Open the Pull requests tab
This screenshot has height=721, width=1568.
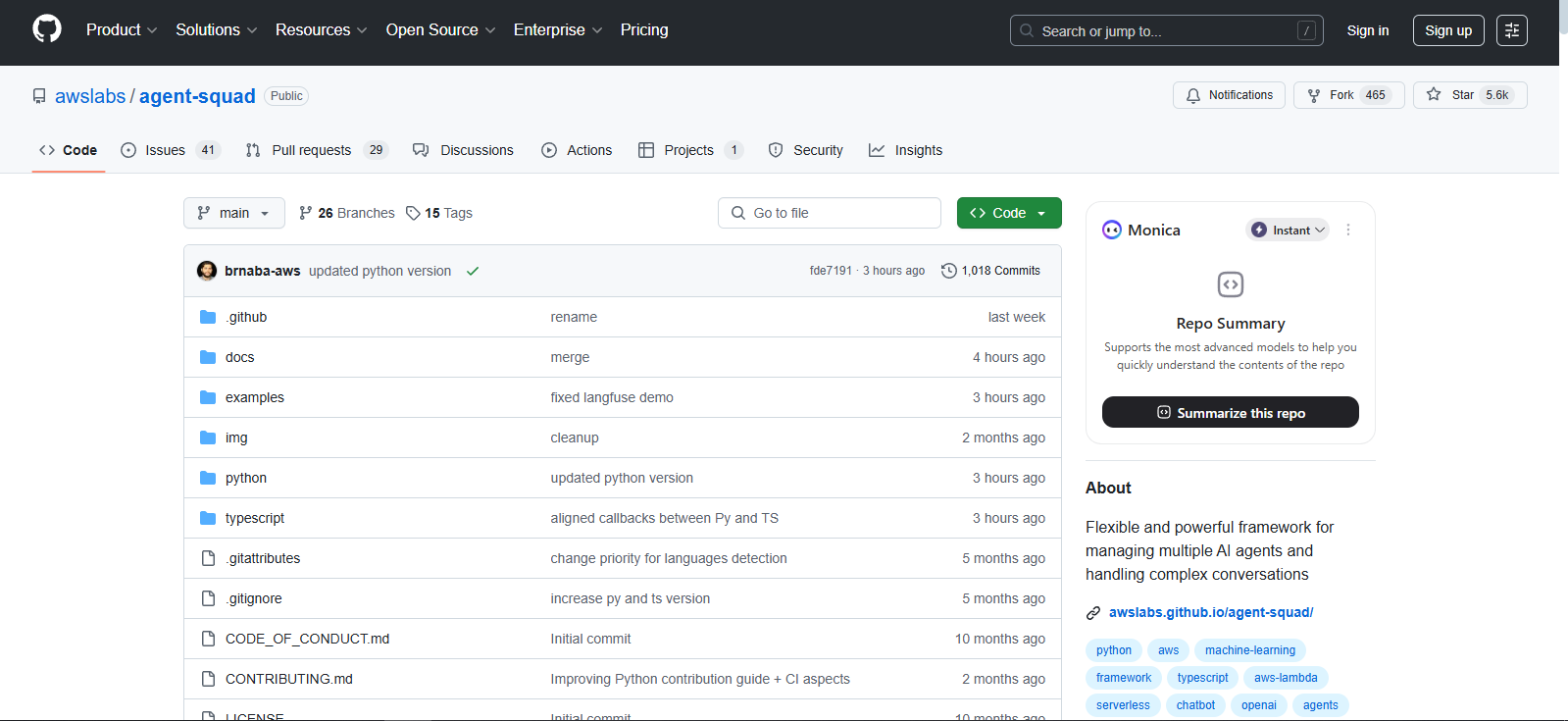pos(317,150)
